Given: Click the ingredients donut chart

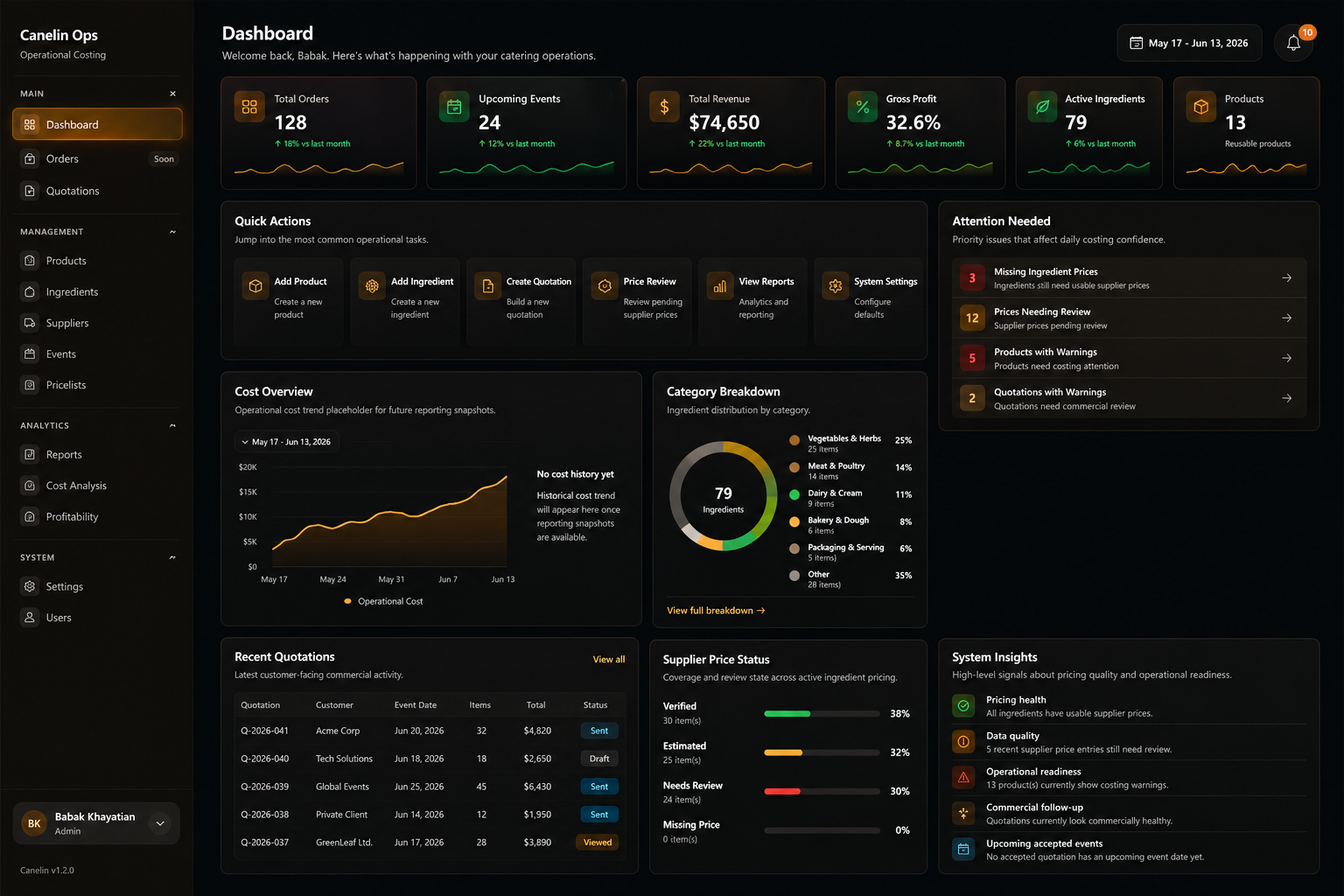Looking at the screenshot, I should [724, 496].
